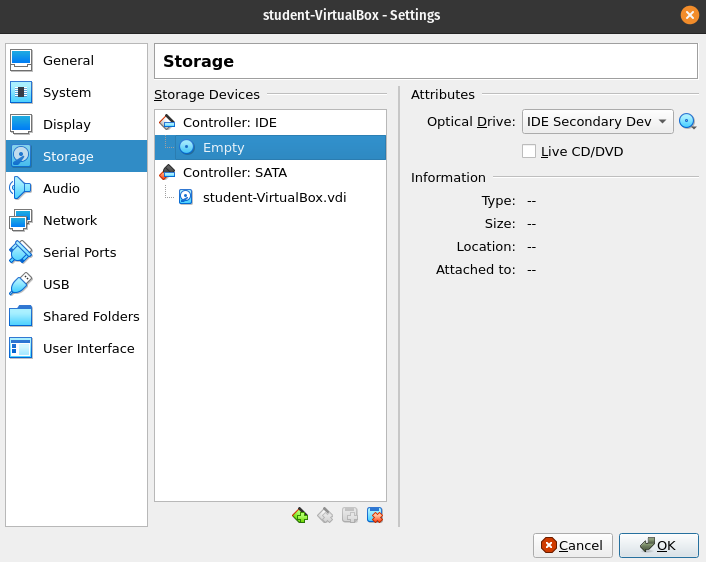The height and width of the screenshot is (562, 706).
Task: Select Controller: SATA in storage tree
Action: tap(234, 172)
